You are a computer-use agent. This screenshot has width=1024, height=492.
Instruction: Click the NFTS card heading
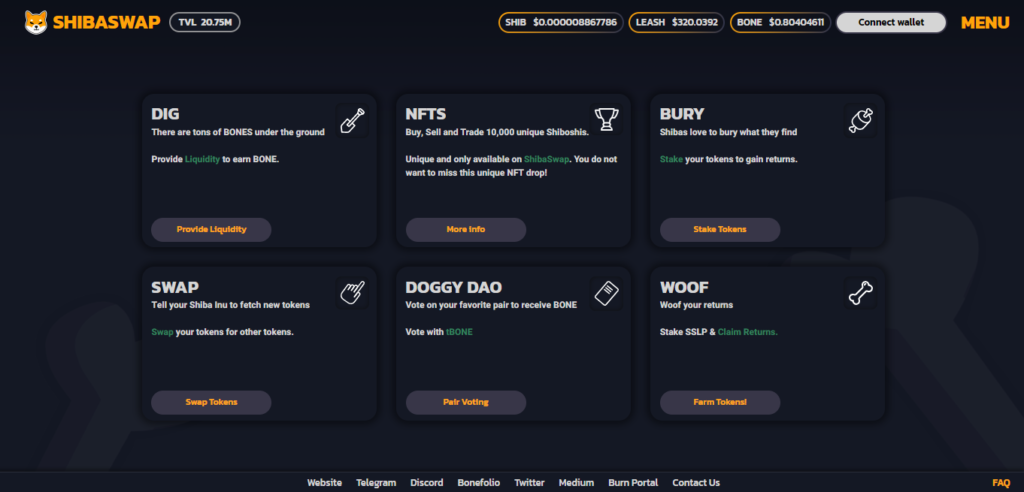(x=426, y=114)
